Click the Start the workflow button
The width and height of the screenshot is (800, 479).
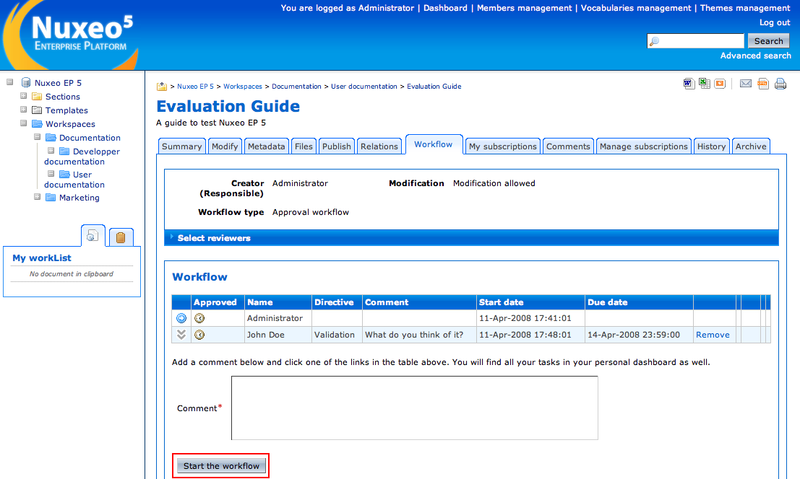click(x=221, y=466)
